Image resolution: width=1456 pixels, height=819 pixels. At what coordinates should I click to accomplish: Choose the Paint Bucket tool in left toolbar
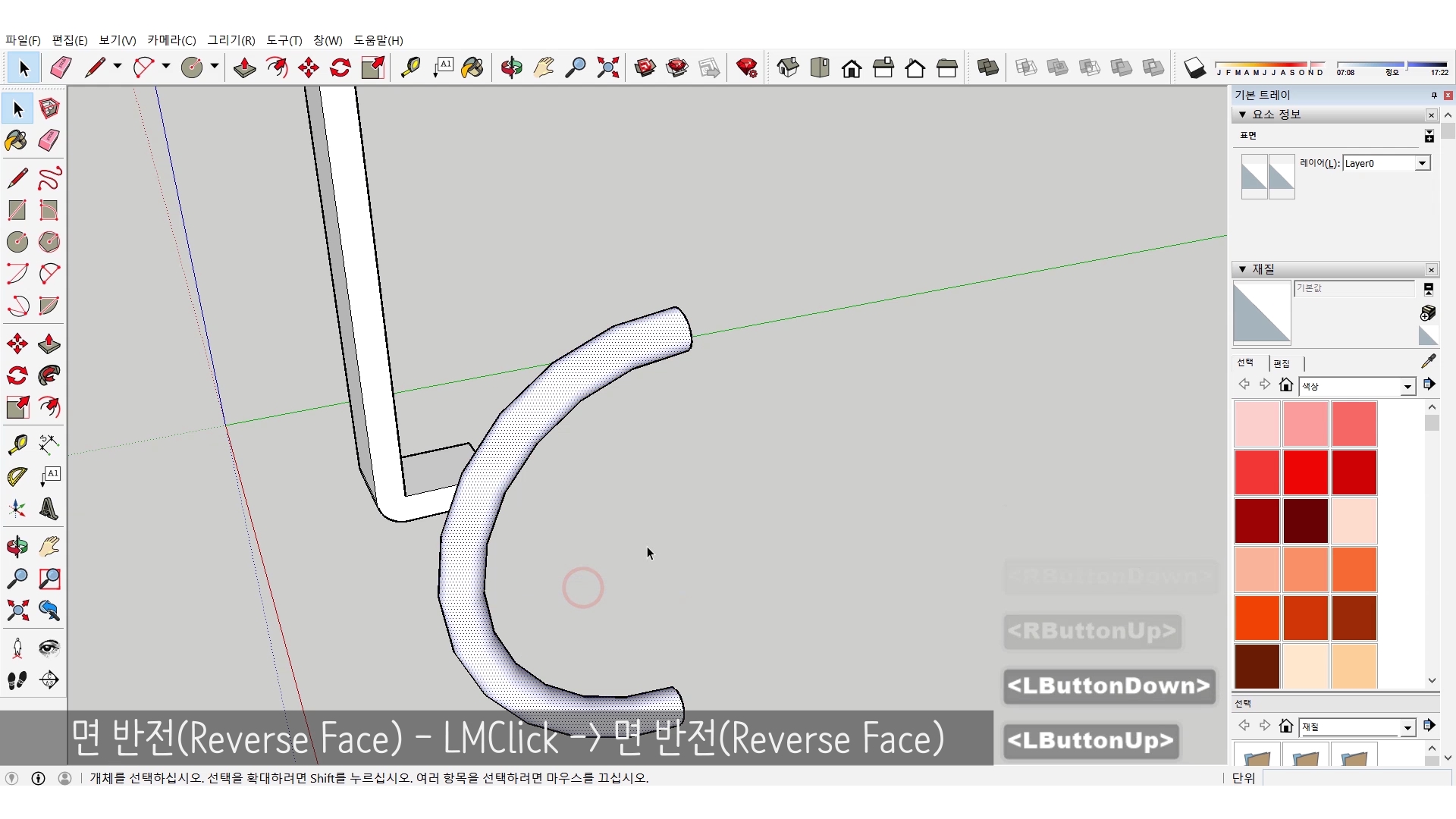[17, 140]
